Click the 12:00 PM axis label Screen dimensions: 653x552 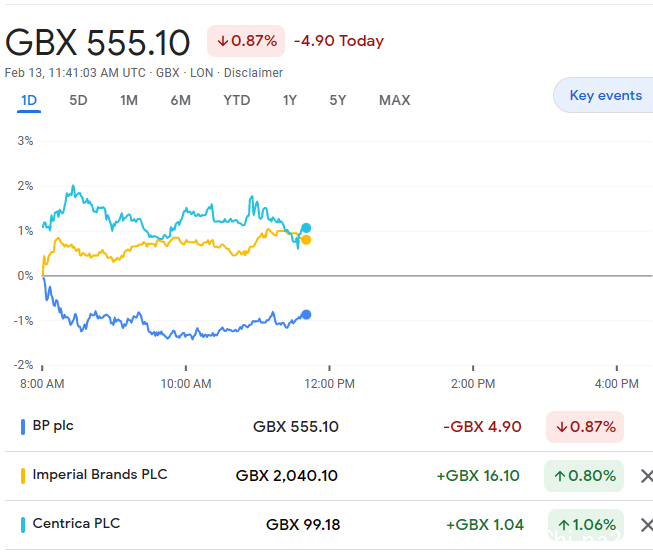point(329,384)
